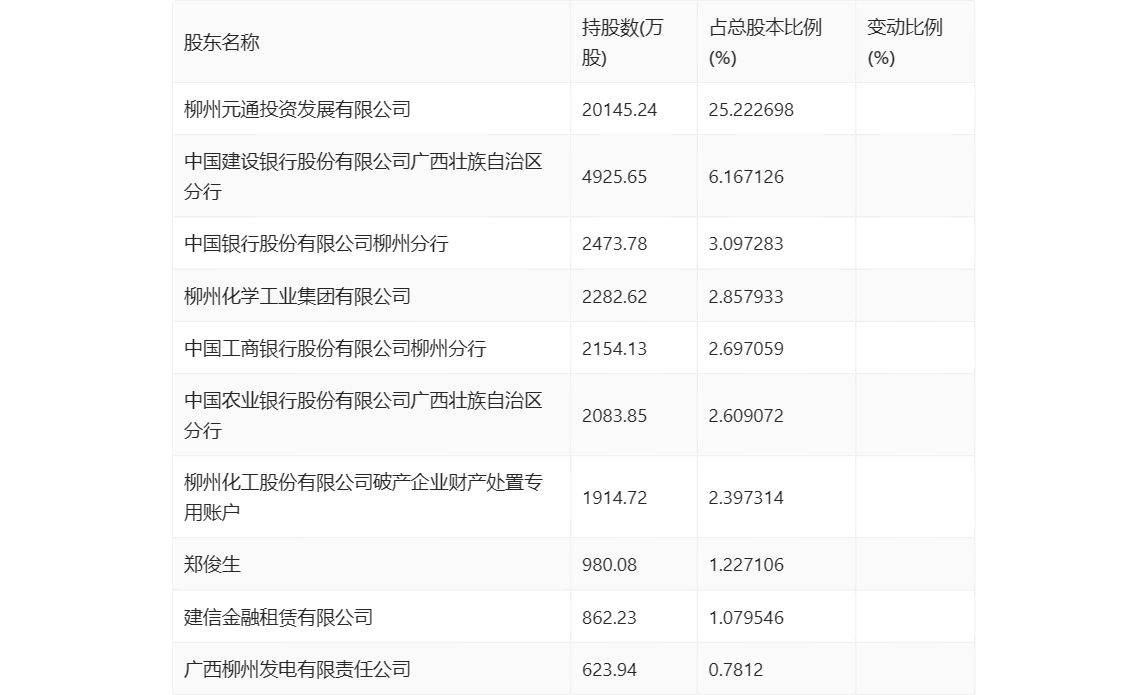Click the 持股数(万股) column header
This screenshot has width=1148, height=695.
click(x=622, y=42)
